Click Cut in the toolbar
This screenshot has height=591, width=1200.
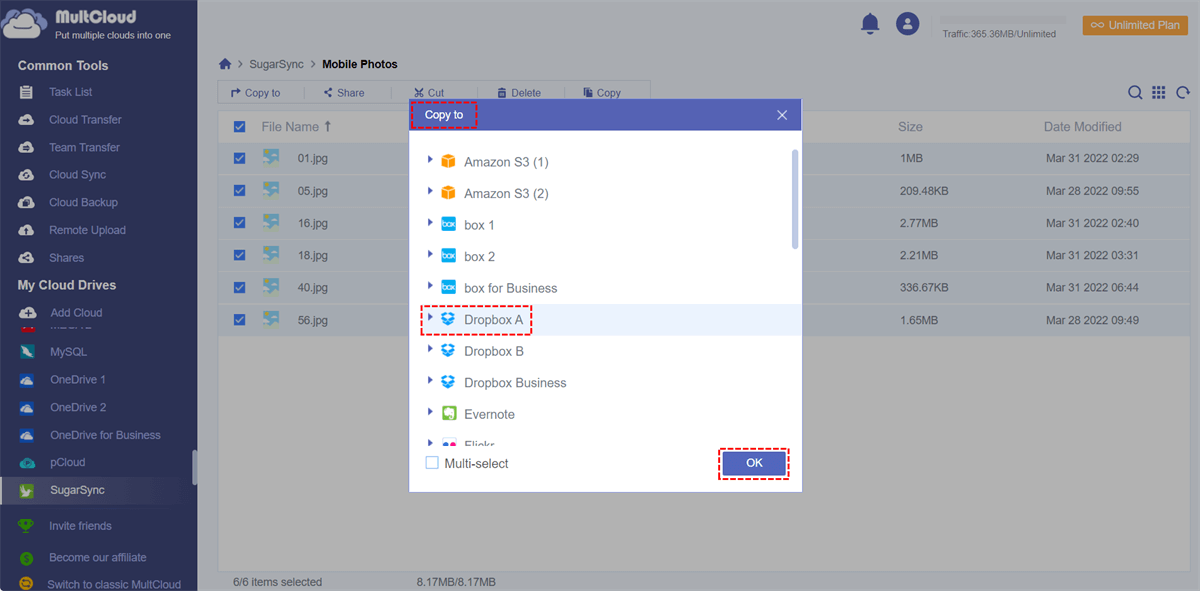click(429, 93)
